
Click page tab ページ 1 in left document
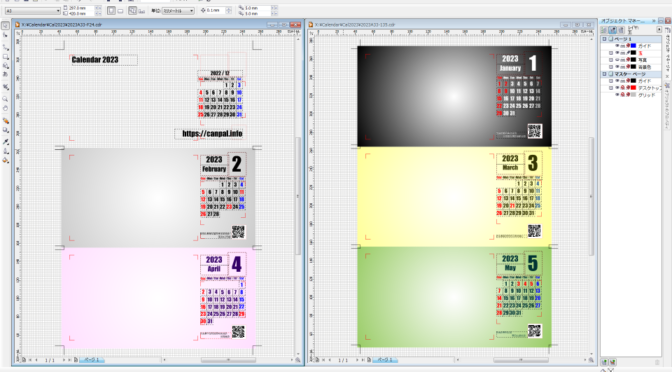click(91, 360)
